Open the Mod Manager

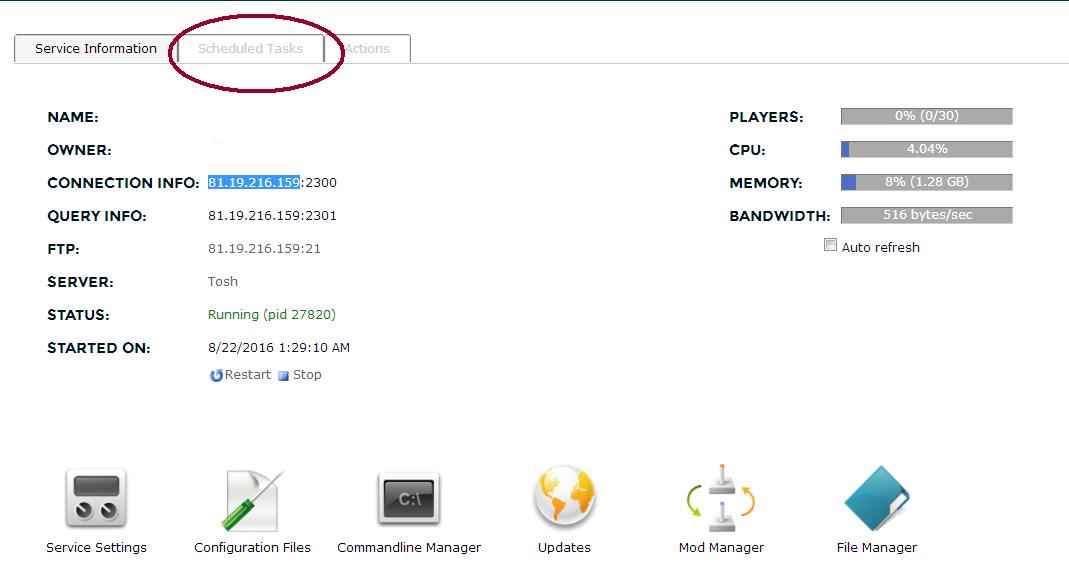pyautogui.click(x=720, y=498)
